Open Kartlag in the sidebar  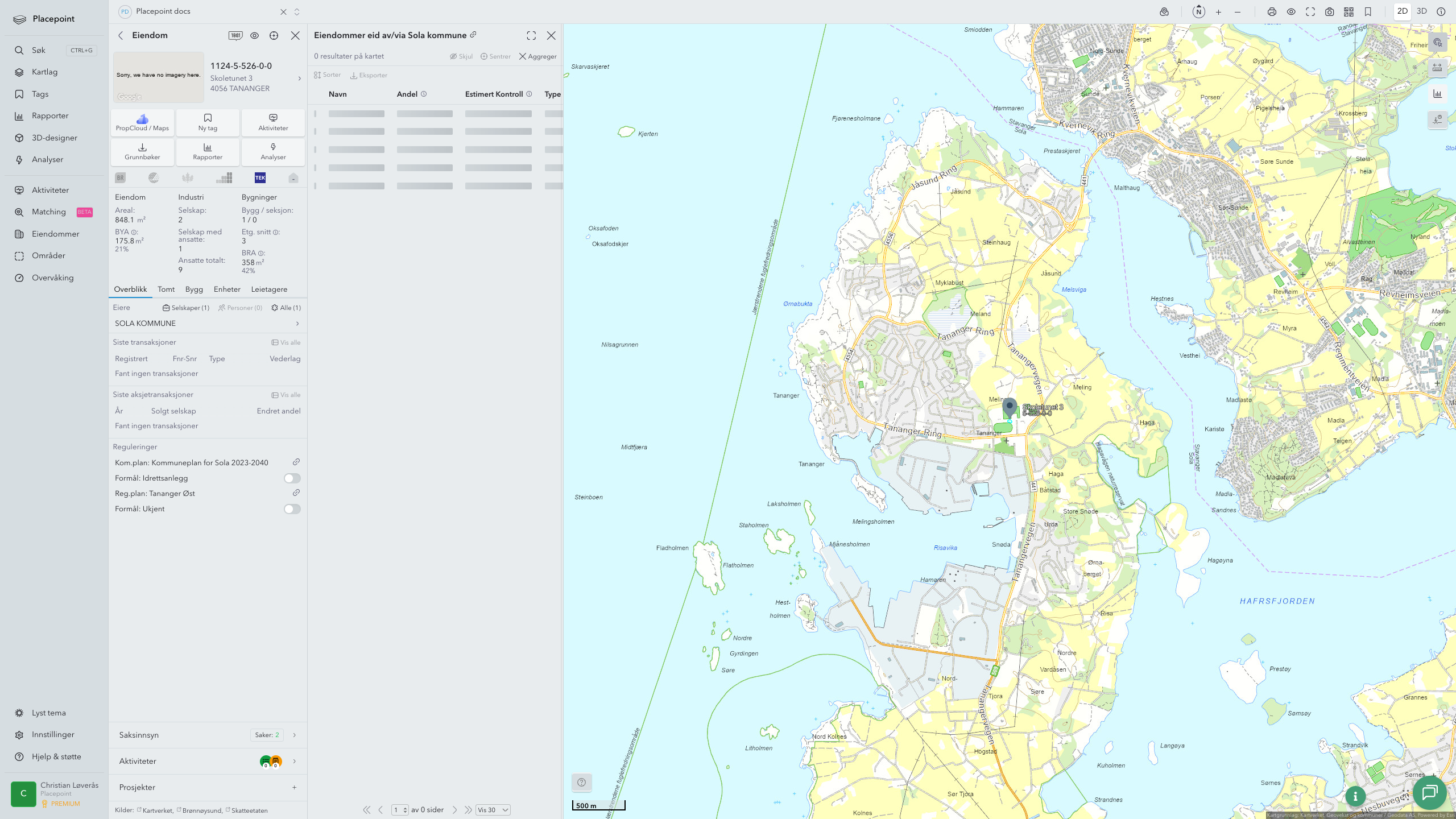tap(44, 72)
